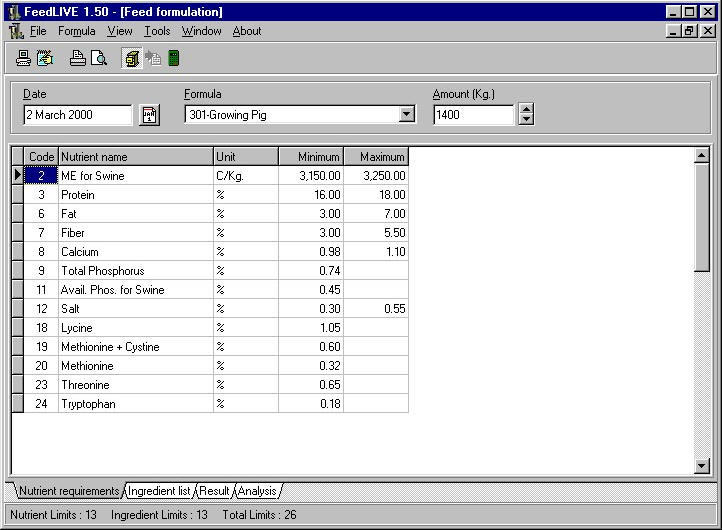Open the green calculator tool
This screenshot has width=722, height=530.
174,58
